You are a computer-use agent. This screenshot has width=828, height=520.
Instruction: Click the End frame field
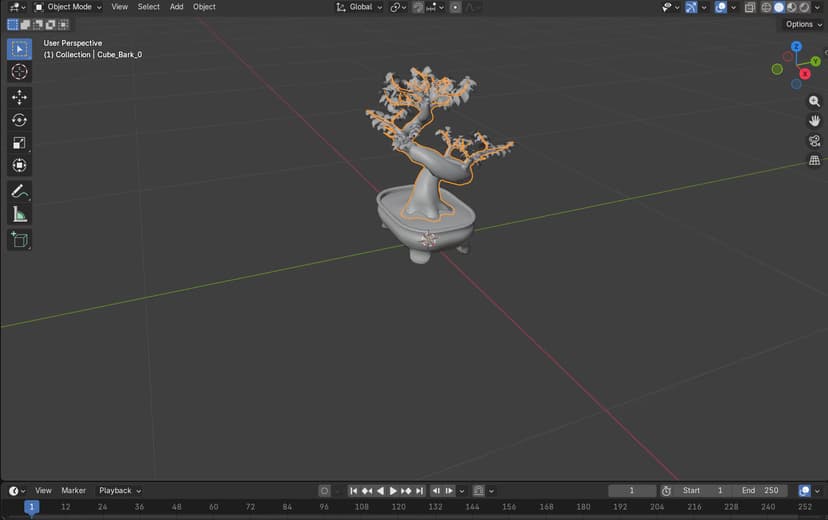tap(760, 490)
